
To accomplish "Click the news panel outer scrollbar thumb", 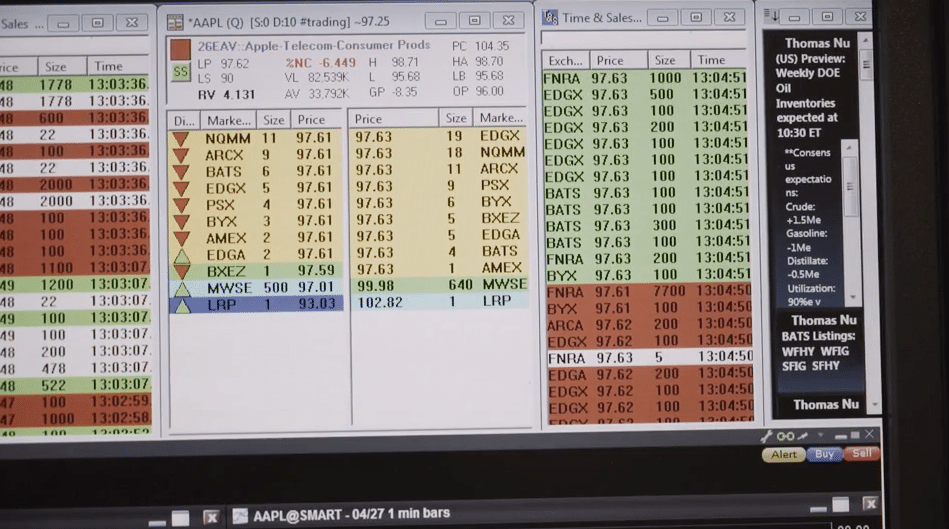I will click(x=866, y=65).
